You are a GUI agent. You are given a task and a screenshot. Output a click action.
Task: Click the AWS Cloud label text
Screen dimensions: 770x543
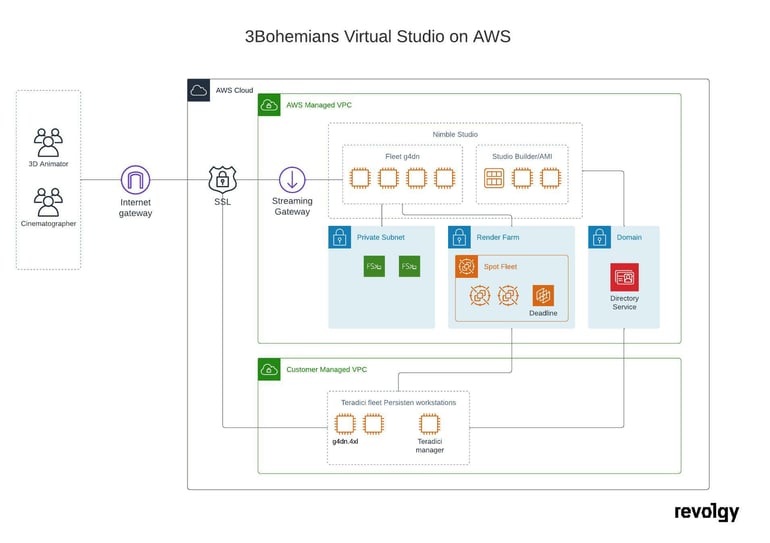[234, 90]
